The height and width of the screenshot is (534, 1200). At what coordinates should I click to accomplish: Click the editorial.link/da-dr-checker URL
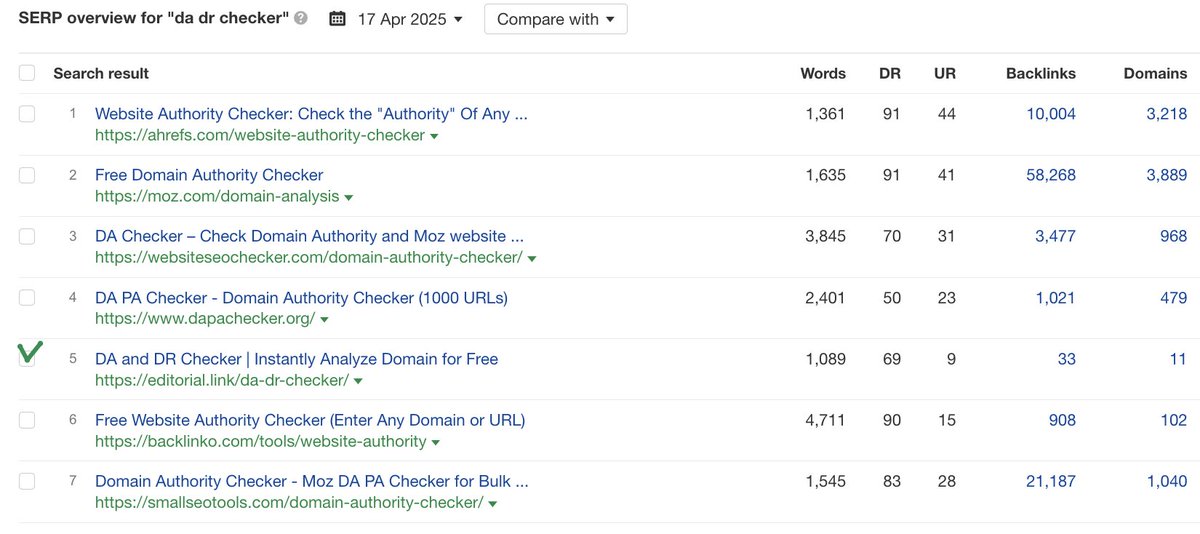tap(222, 380)
